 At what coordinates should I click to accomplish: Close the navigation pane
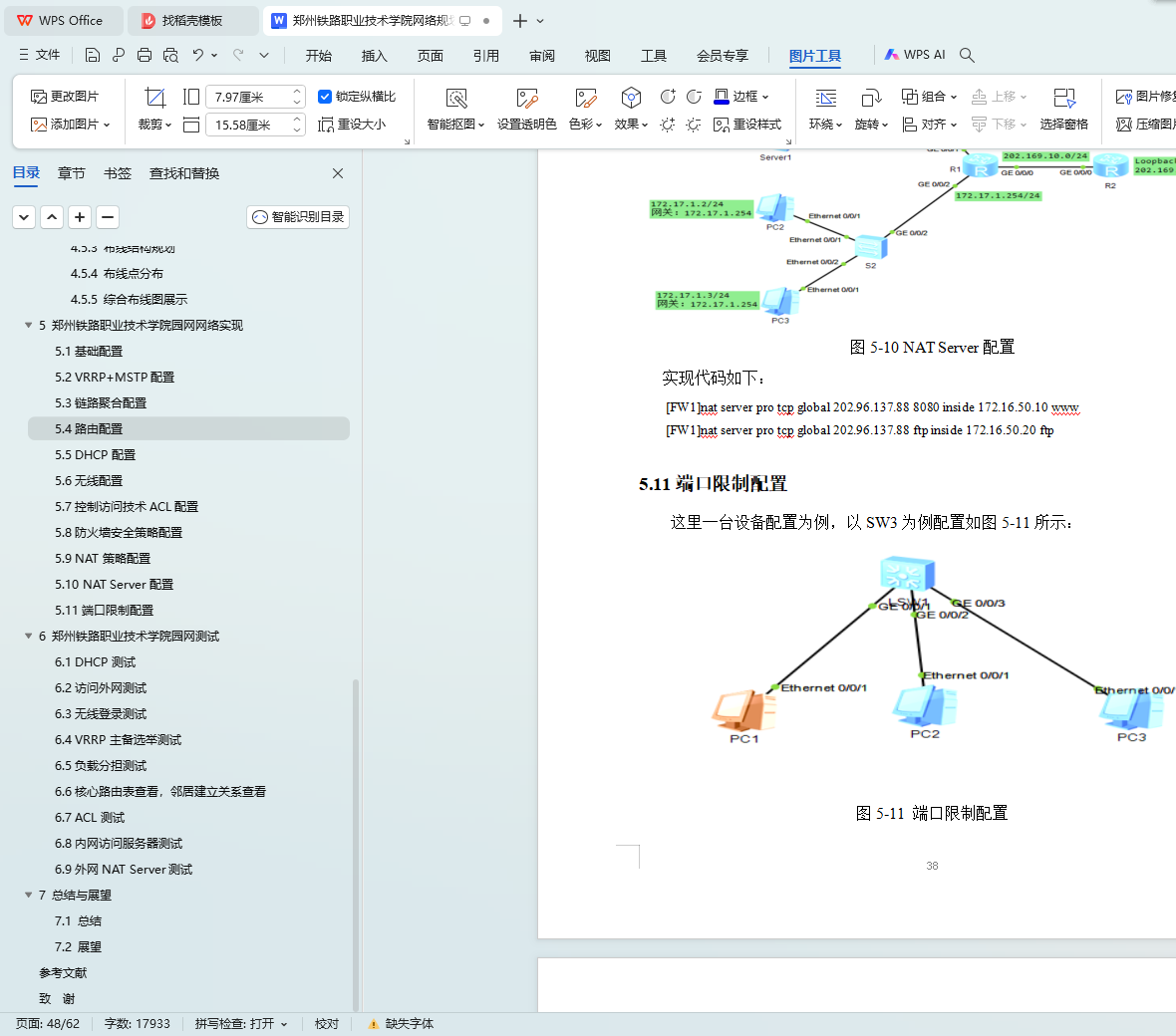pyautogui.click(x=338, y=174)
